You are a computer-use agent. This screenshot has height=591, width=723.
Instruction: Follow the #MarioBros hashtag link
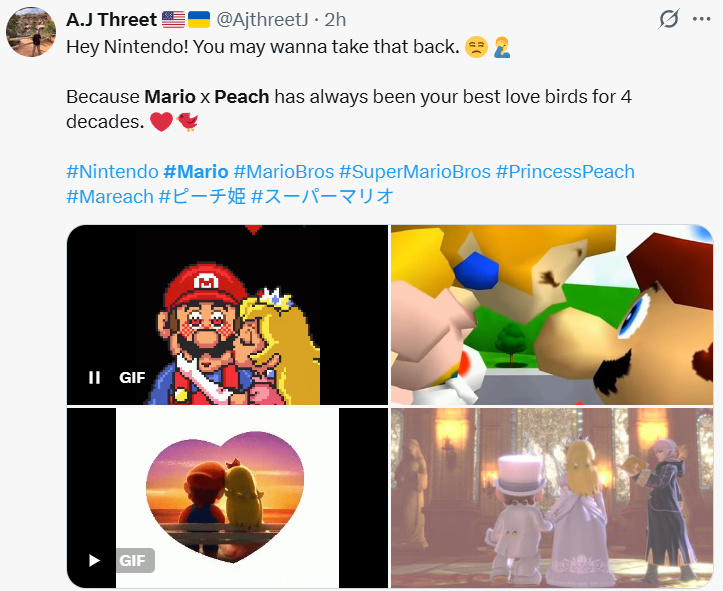(x=284, y=171)
